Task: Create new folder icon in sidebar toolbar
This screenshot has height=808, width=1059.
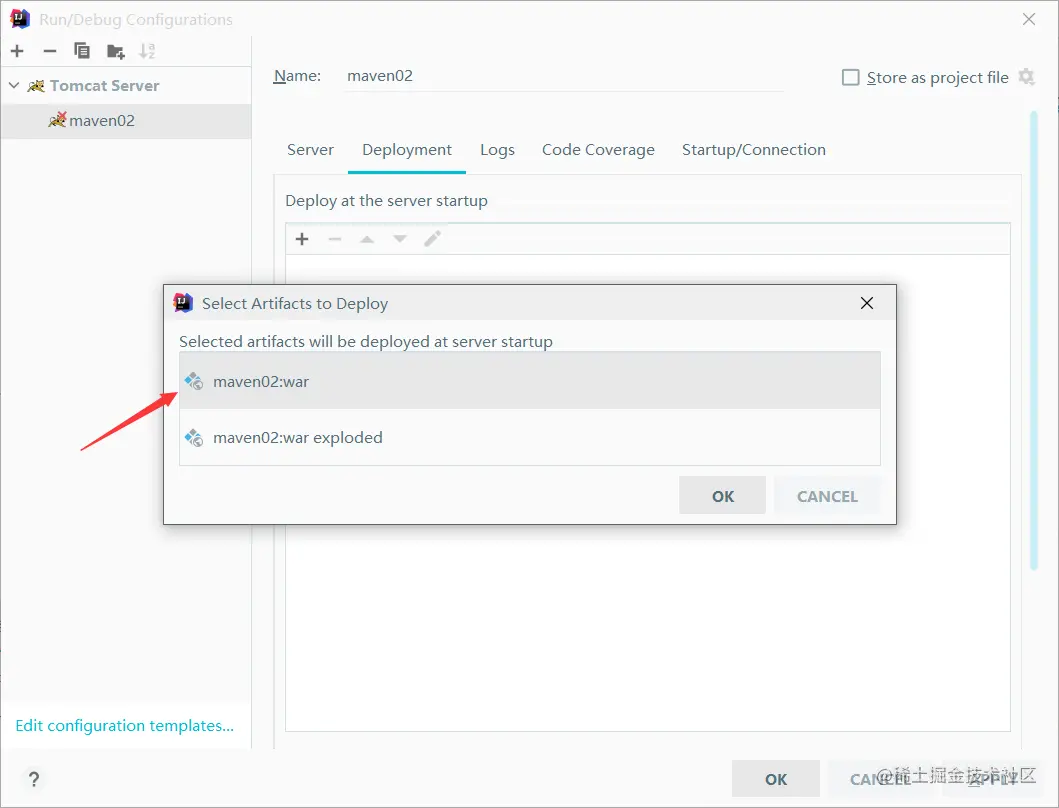Action: [x=115, y=51]
